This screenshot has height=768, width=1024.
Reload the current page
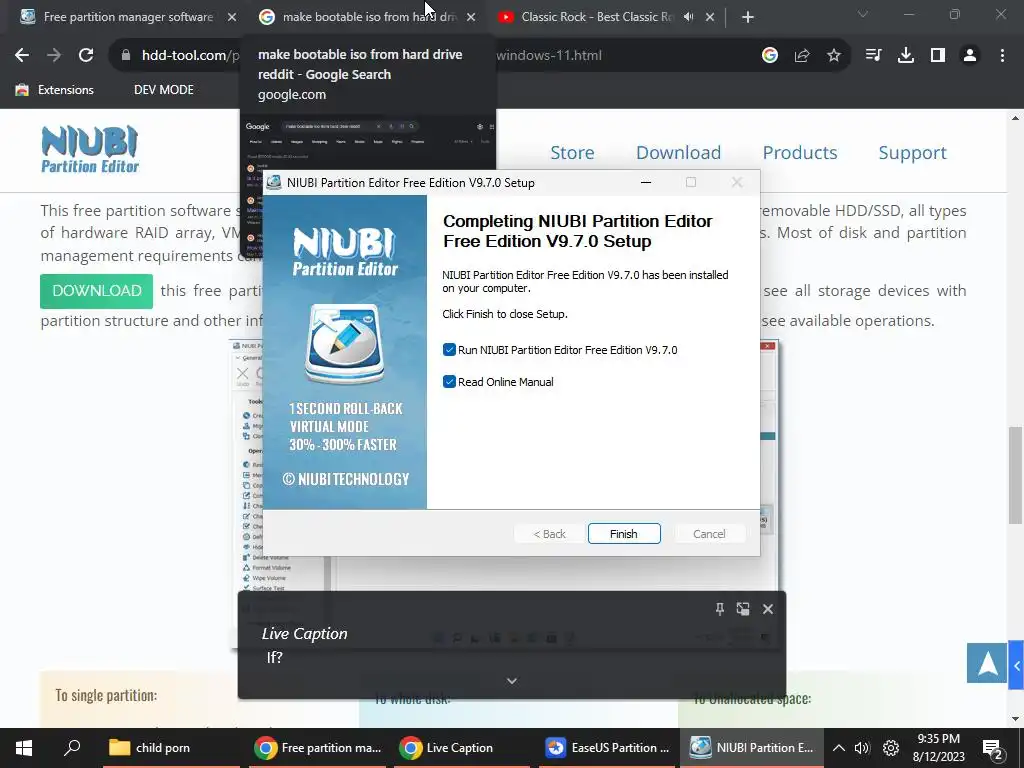[86, 56]
